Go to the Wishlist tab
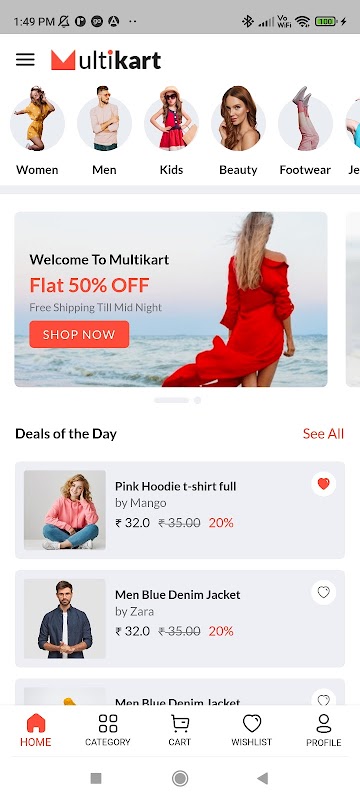The height and width of the screenshot is (800, 360). pyautogui.click(x=251, y=730)
